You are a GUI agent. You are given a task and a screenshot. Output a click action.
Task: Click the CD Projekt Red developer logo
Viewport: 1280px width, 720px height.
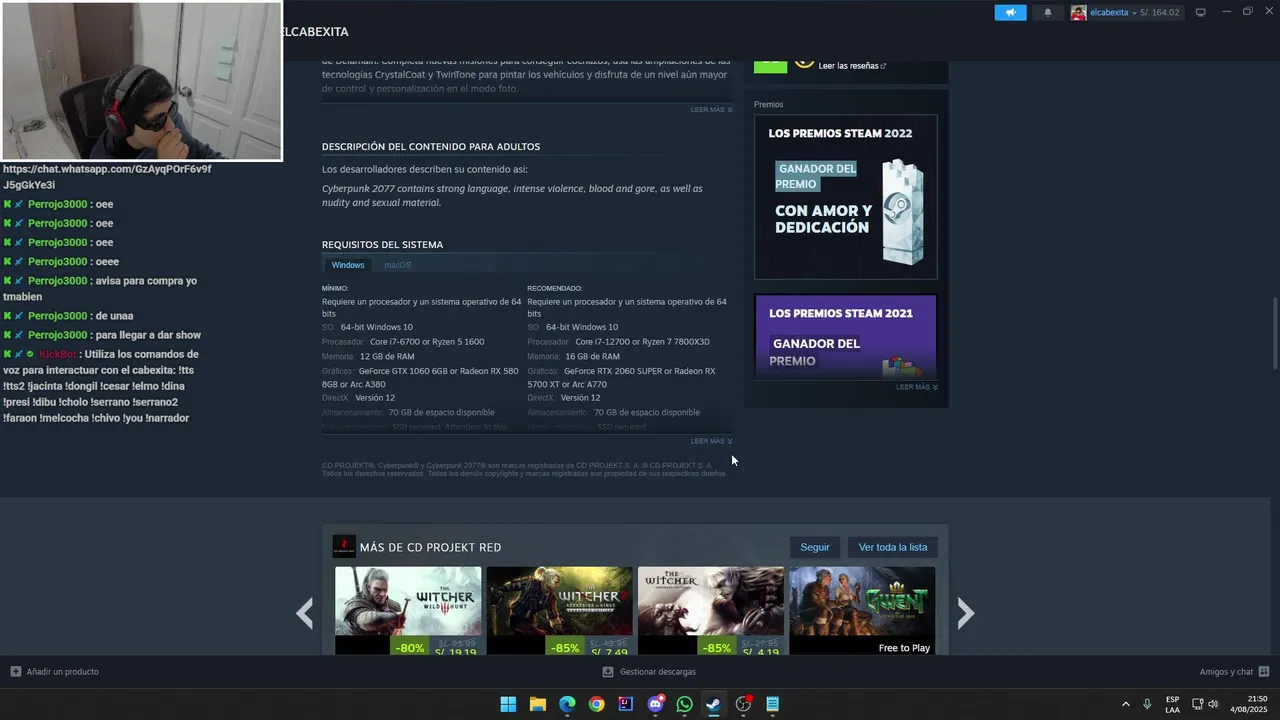(x=344, y=547)
